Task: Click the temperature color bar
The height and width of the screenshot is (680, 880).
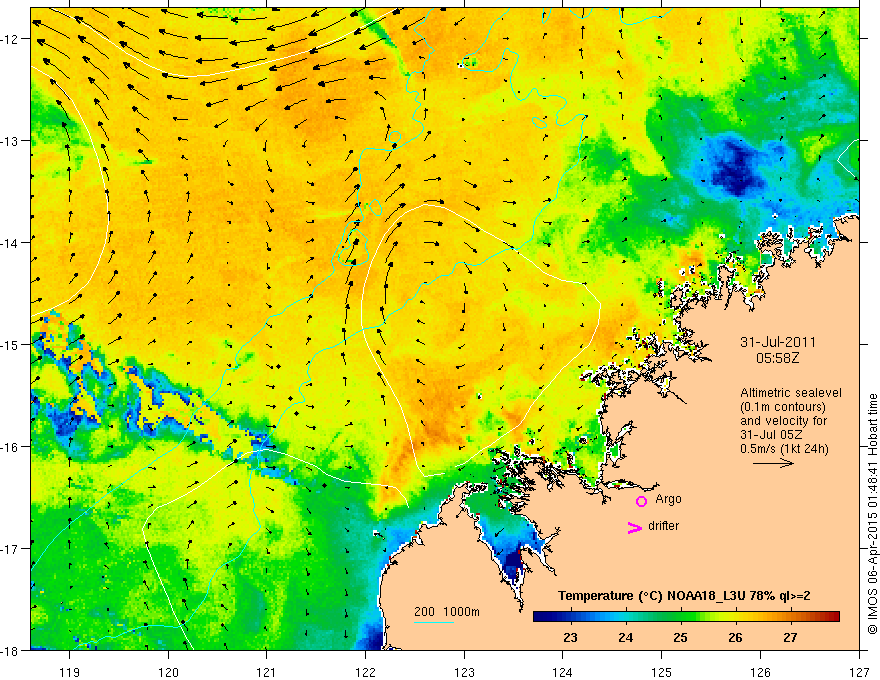Action: click(x=686, y=617)
